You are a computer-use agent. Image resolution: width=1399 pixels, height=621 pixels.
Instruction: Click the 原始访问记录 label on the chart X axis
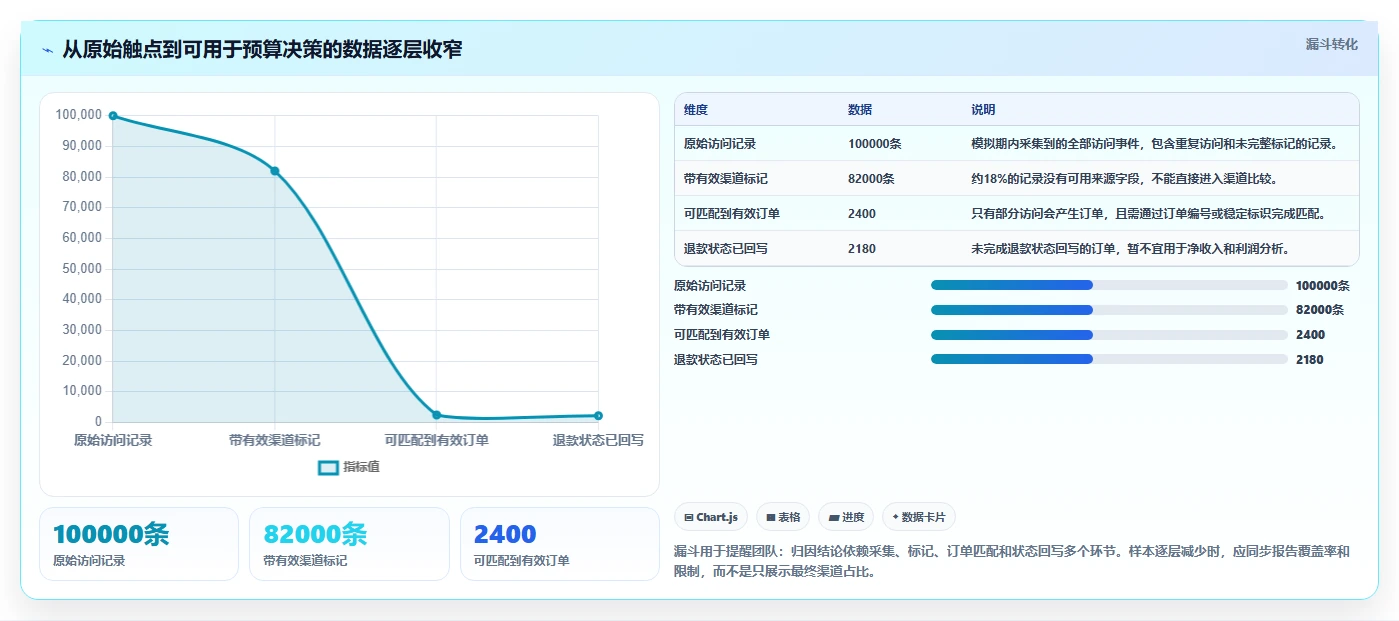coord(113,440)
